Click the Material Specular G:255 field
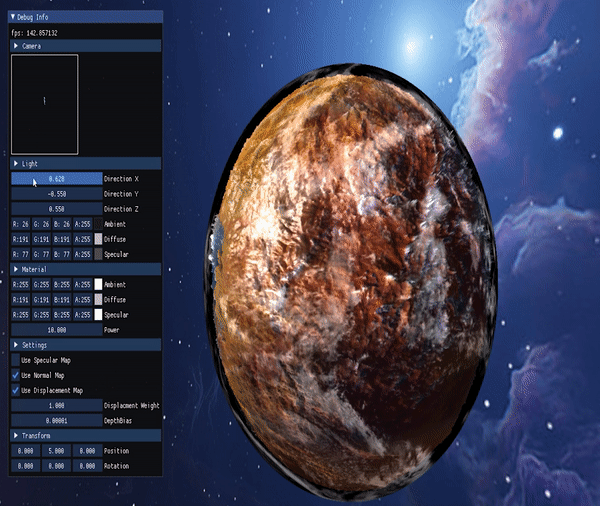600x506 pixels. (41, 315)
